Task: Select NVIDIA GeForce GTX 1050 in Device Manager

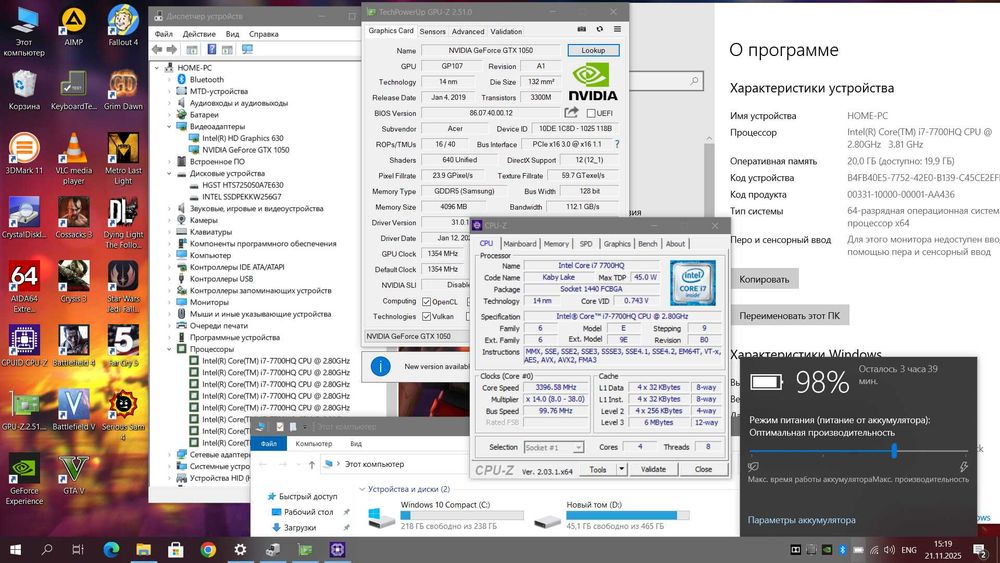Action: coord(246,150)
